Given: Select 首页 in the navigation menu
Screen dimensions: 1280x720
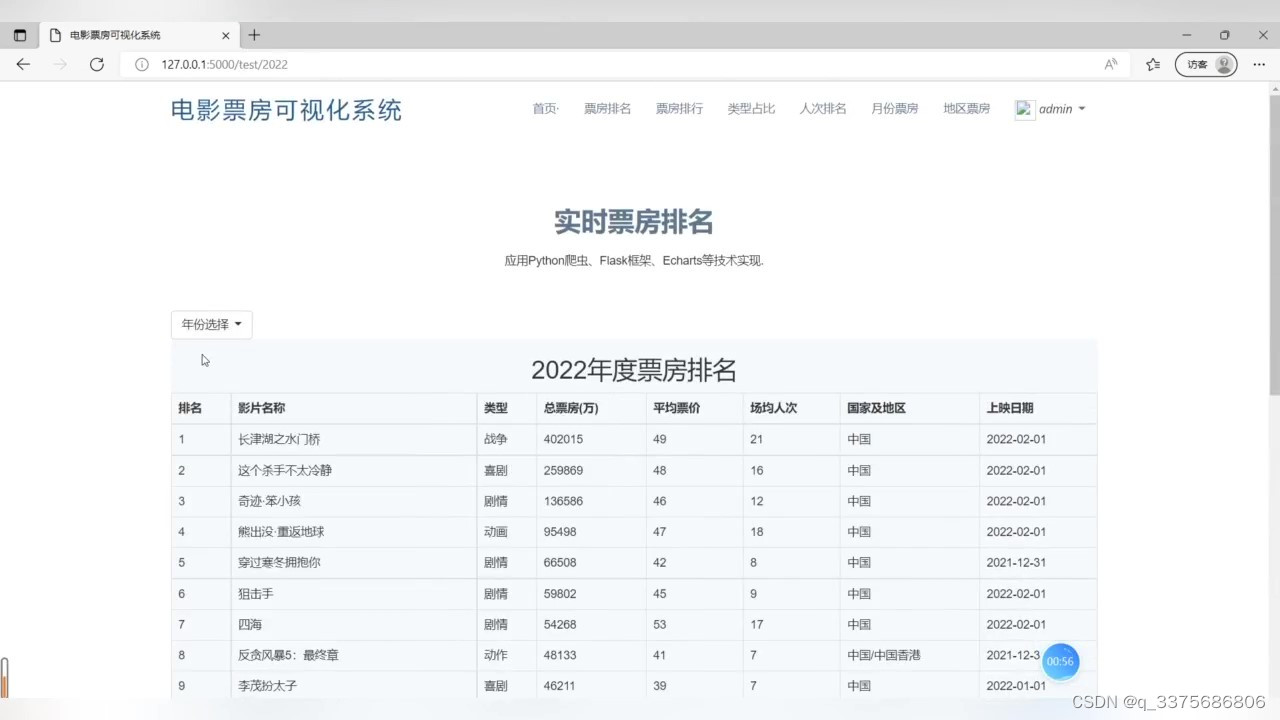Looking at the screenshot, I should click(x=545, y=108).
